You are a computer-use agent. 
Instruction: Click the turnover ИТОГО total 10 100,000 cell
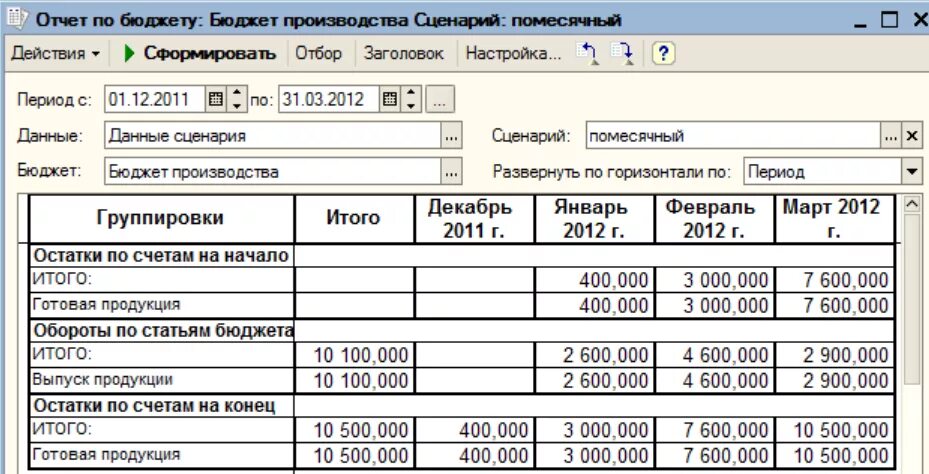(354, 354)
